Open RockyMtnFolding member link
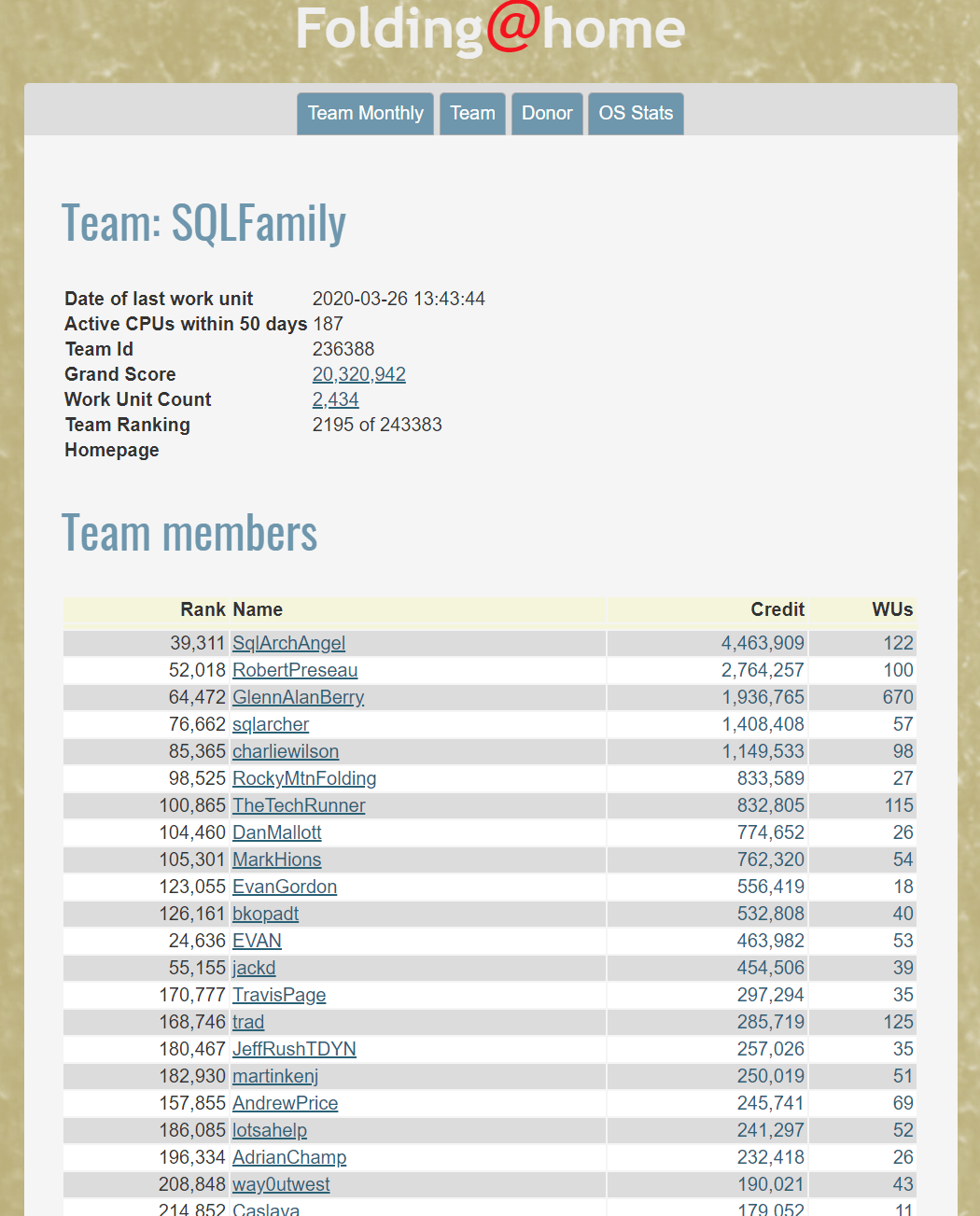 coord(304,778)
